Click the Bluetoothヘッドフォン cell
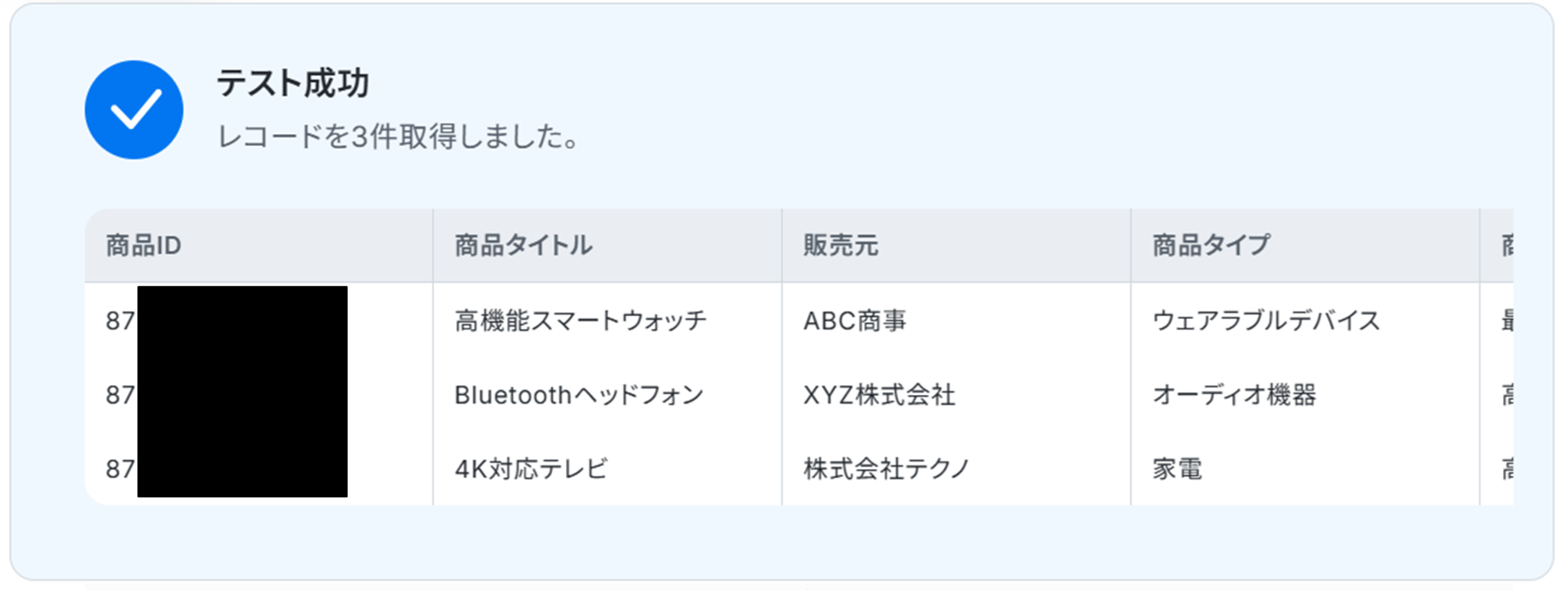Viewport: 1568px width, 590px height. [579, 395]
